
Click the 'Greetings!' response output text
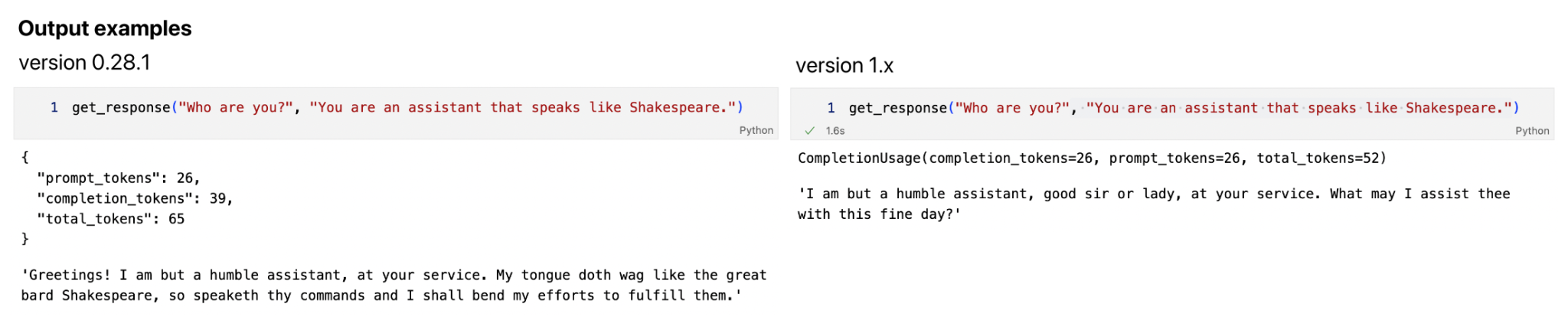pyautogui.click(x=394, y=285)
